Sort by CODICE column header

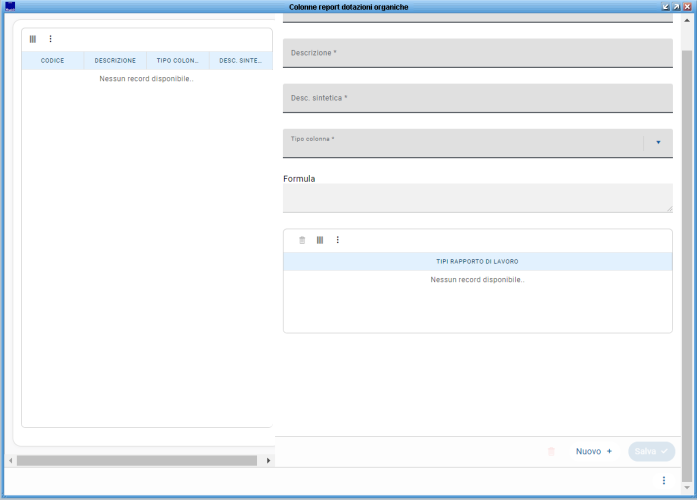(x=52, y=60)
